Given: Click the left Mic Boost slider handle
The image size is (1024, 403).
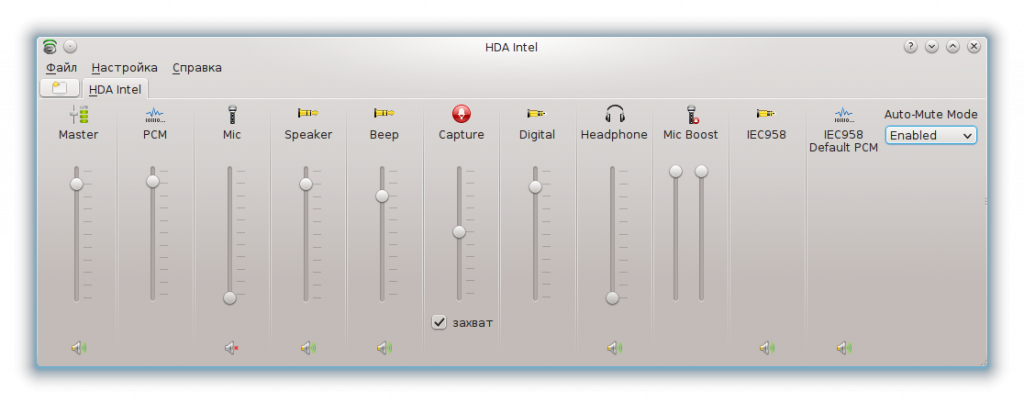Looking at the screenshot, I should tap(676, 171).
